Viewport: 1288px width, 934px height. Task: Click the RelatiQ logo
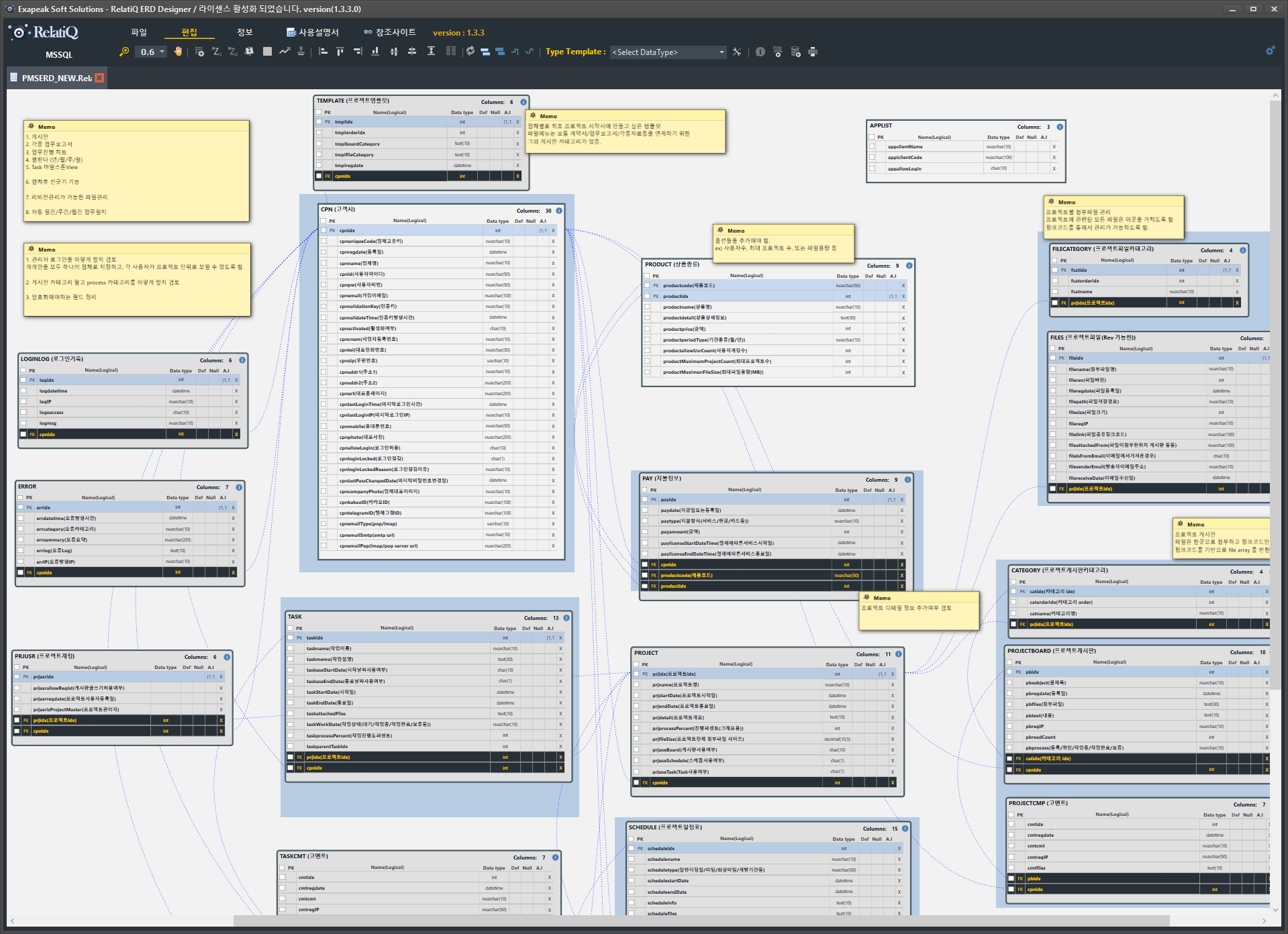click(x=45, y=32)
